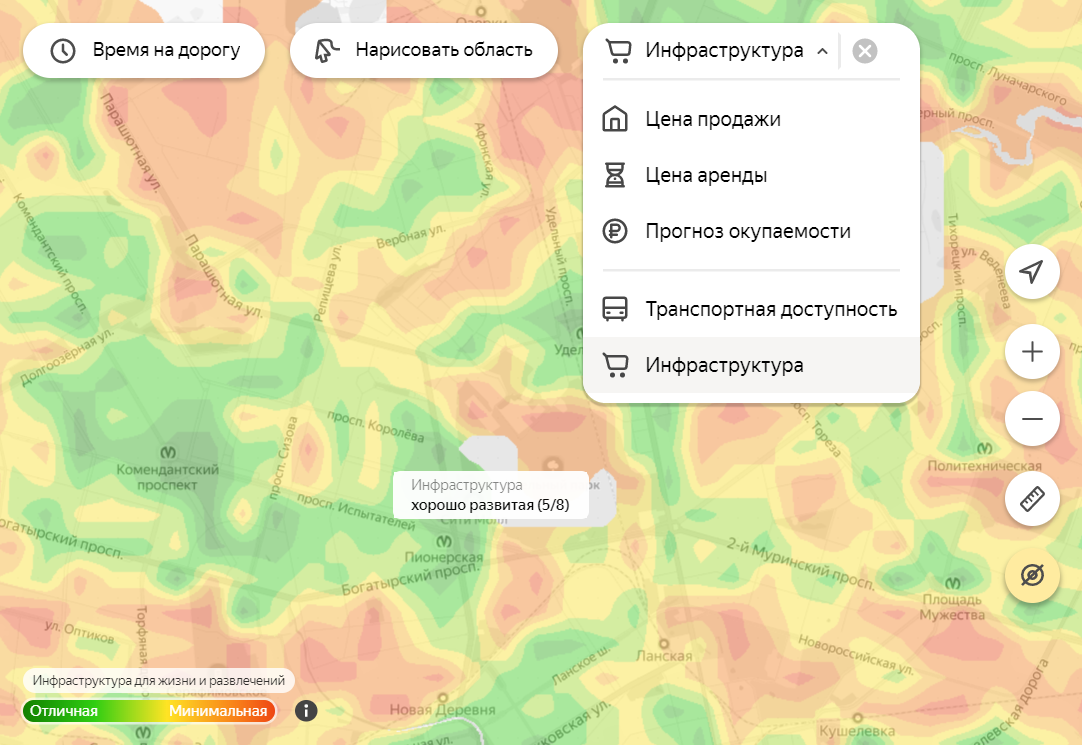1082x745 pixels.
Task: Clear the Инфраструктура filter with the X icon
Action: [865, 51]
